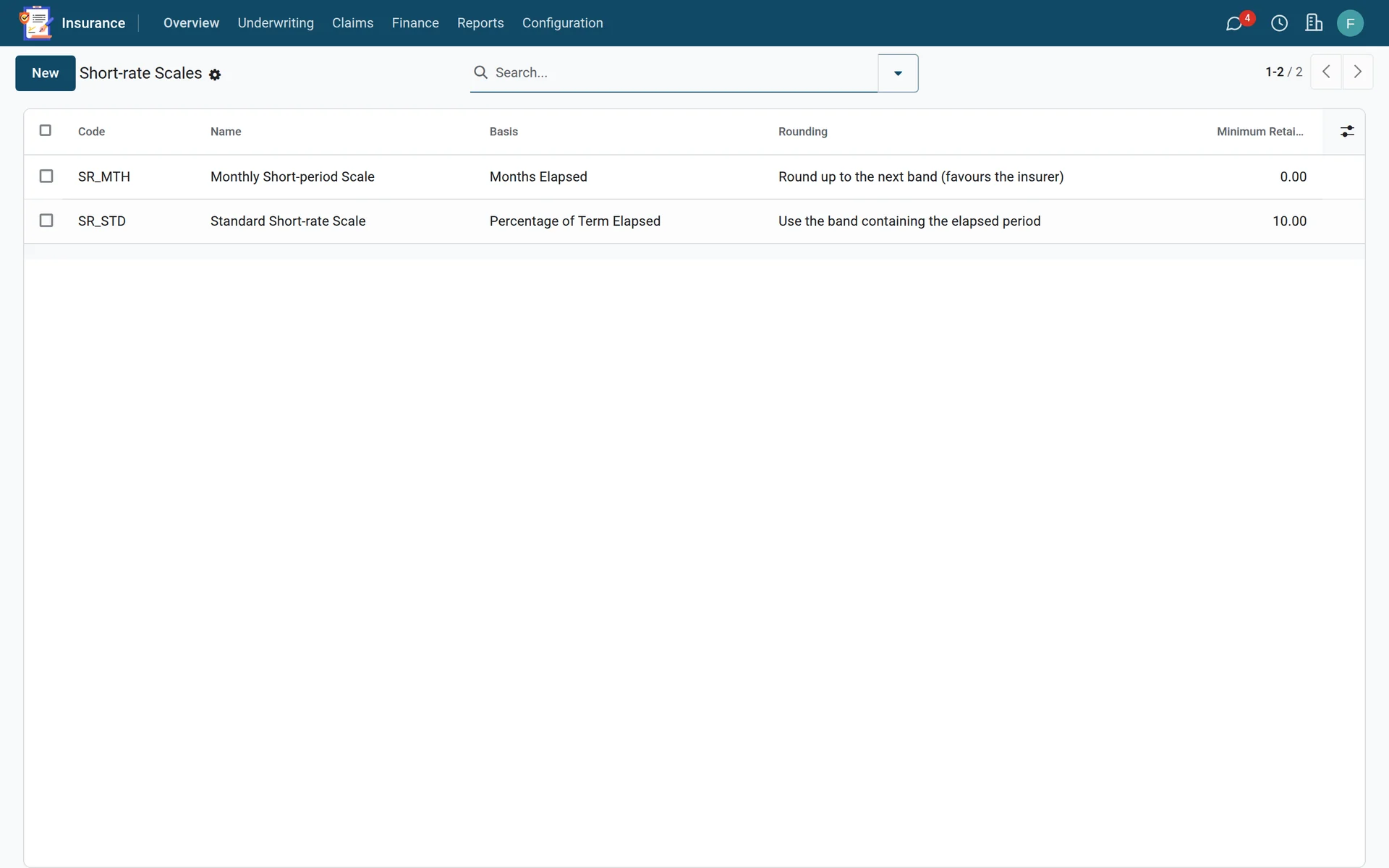Click the Round up to the next band cell
Viewport: 1389px width, 868px height.
click(921, 176)
